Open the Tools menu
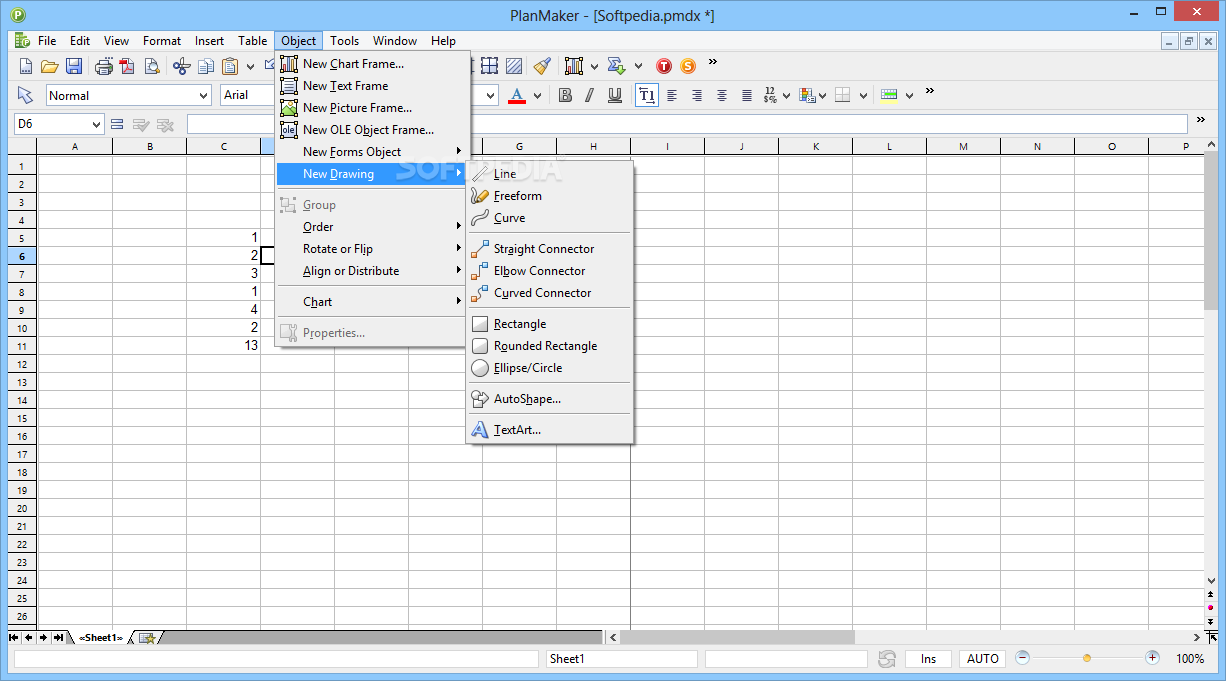1226x681 pixels. click(344, 41)
